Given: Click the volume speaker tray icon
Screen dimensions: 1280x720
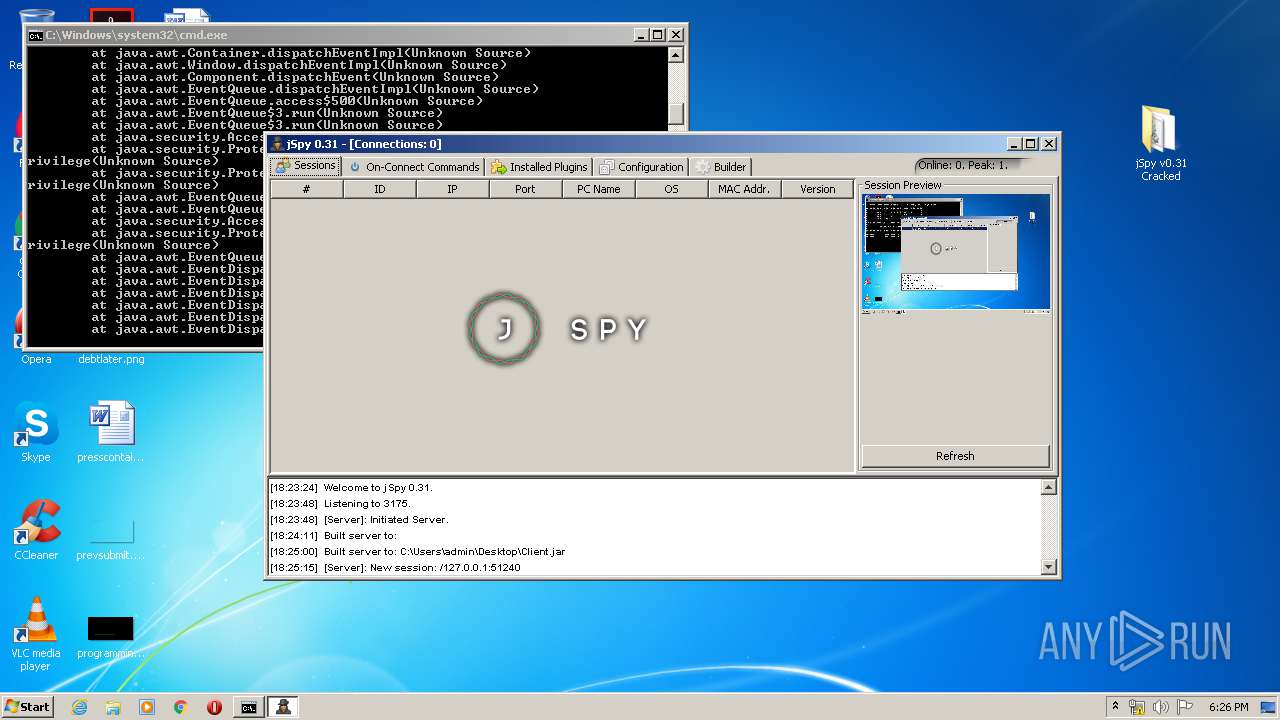Looking at the screenshot, I should (x=1161, y=707).
